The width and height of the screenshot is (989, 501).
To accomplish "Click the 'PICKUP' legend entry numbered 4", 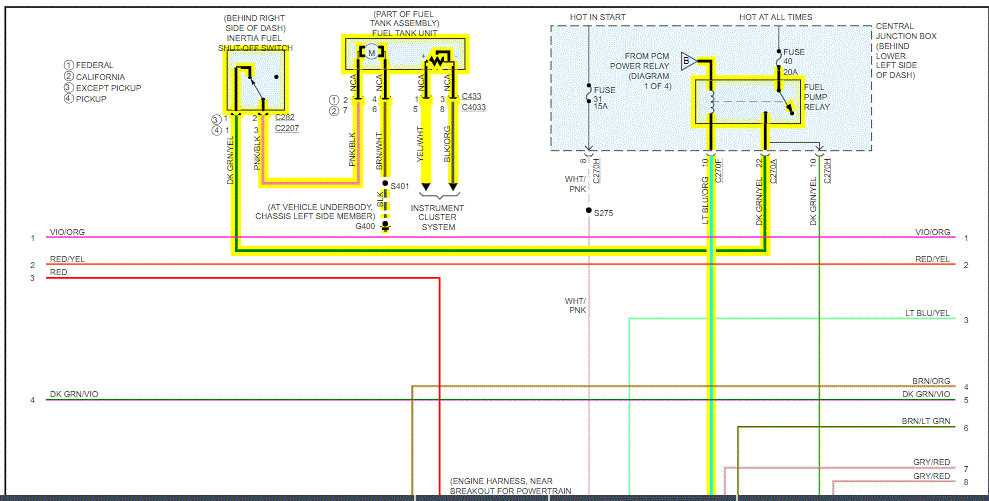I will click(x=85, y=99).
